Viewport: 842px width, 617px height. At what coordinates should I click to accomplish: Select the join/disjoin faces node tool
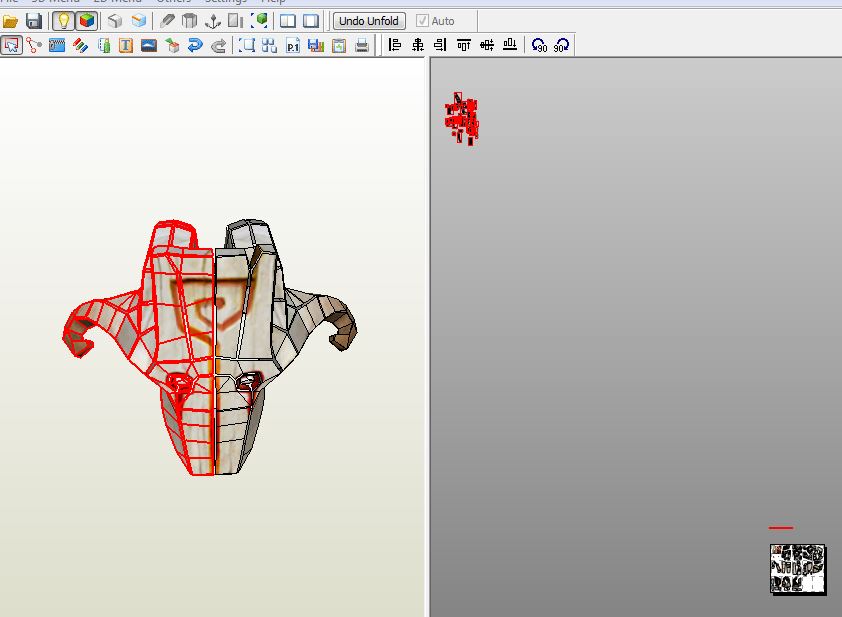coord(34,46)
